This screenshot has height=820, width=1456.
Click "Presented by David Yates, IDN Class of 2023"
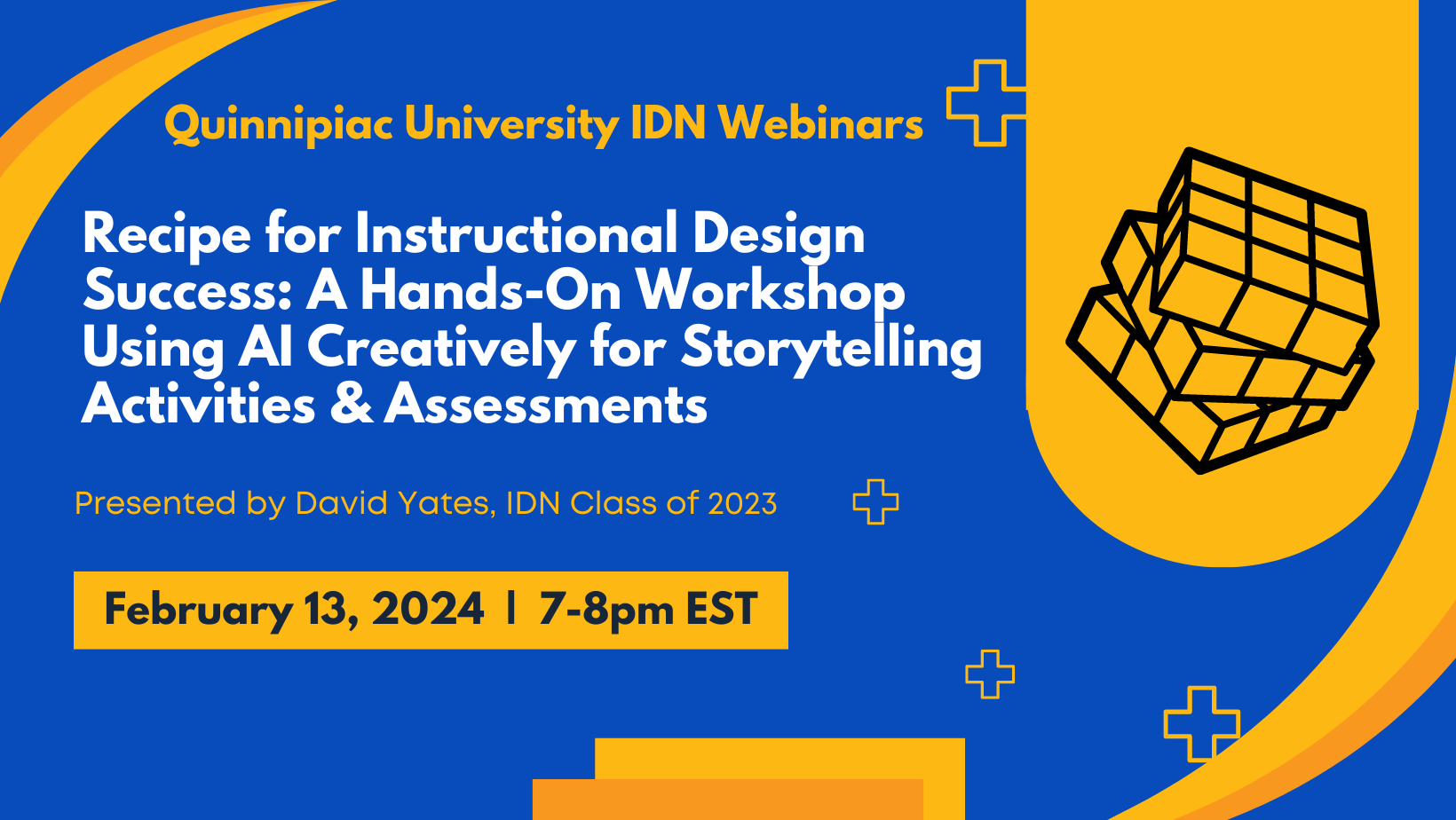(x=425, y=503)
